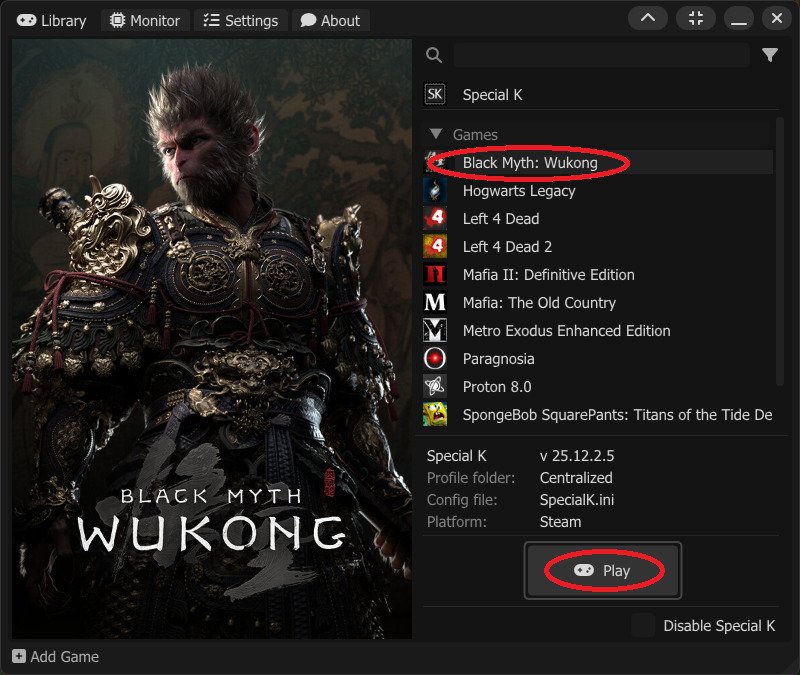Click the games list scrollbar
Screen dimensions: 800x675
coord(780,253)
